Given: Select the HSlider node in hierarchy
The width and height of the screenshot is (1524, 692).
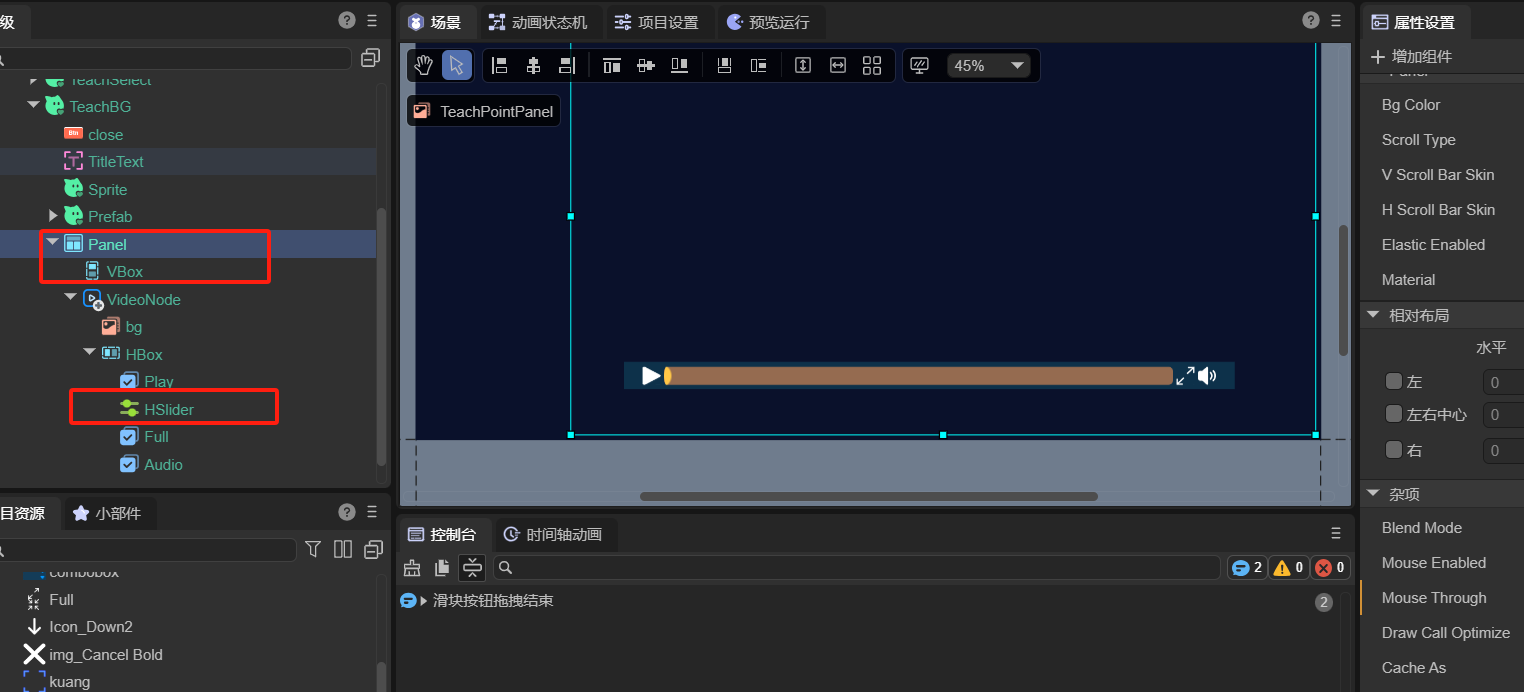Looking at the screenshot, I should tap(169, 409).
